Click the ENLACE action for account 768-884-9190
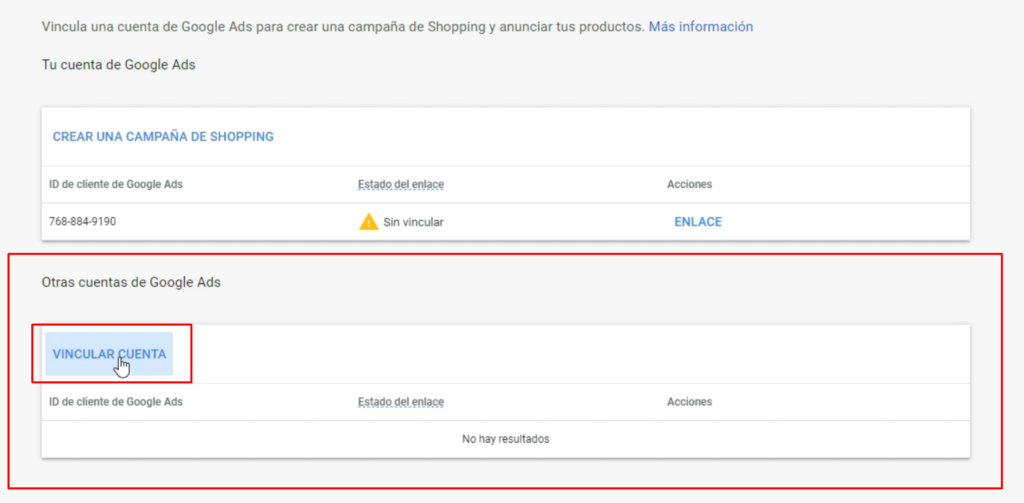 [698, 221]
